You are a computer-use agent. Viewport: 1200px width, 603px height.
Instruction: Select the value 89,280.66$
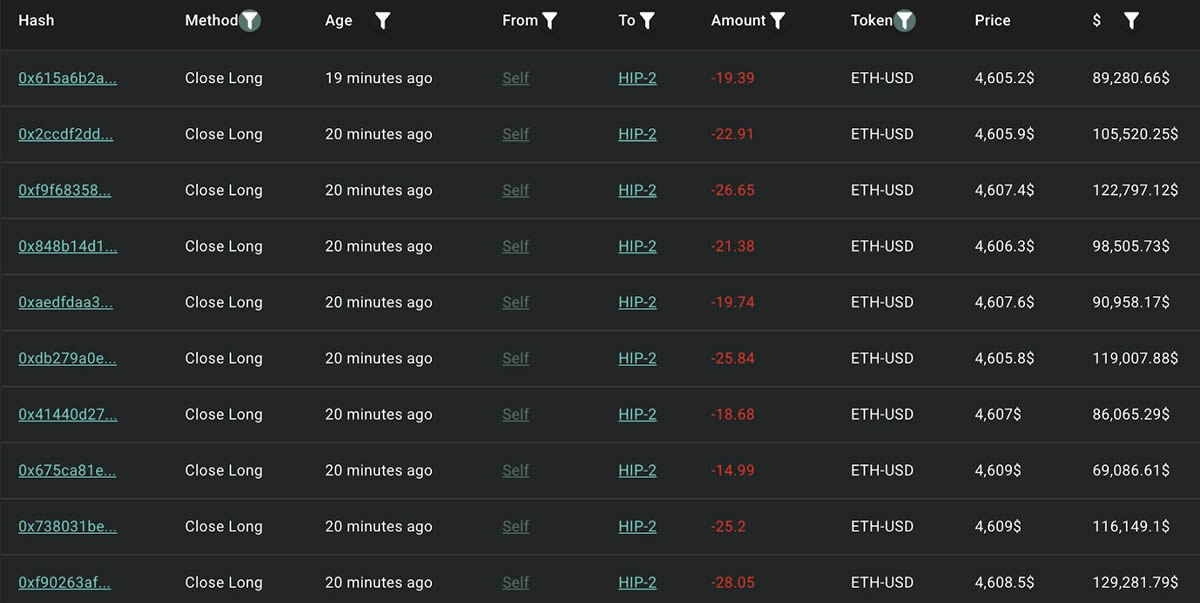pyautogui.click(x=1131, y=78)
